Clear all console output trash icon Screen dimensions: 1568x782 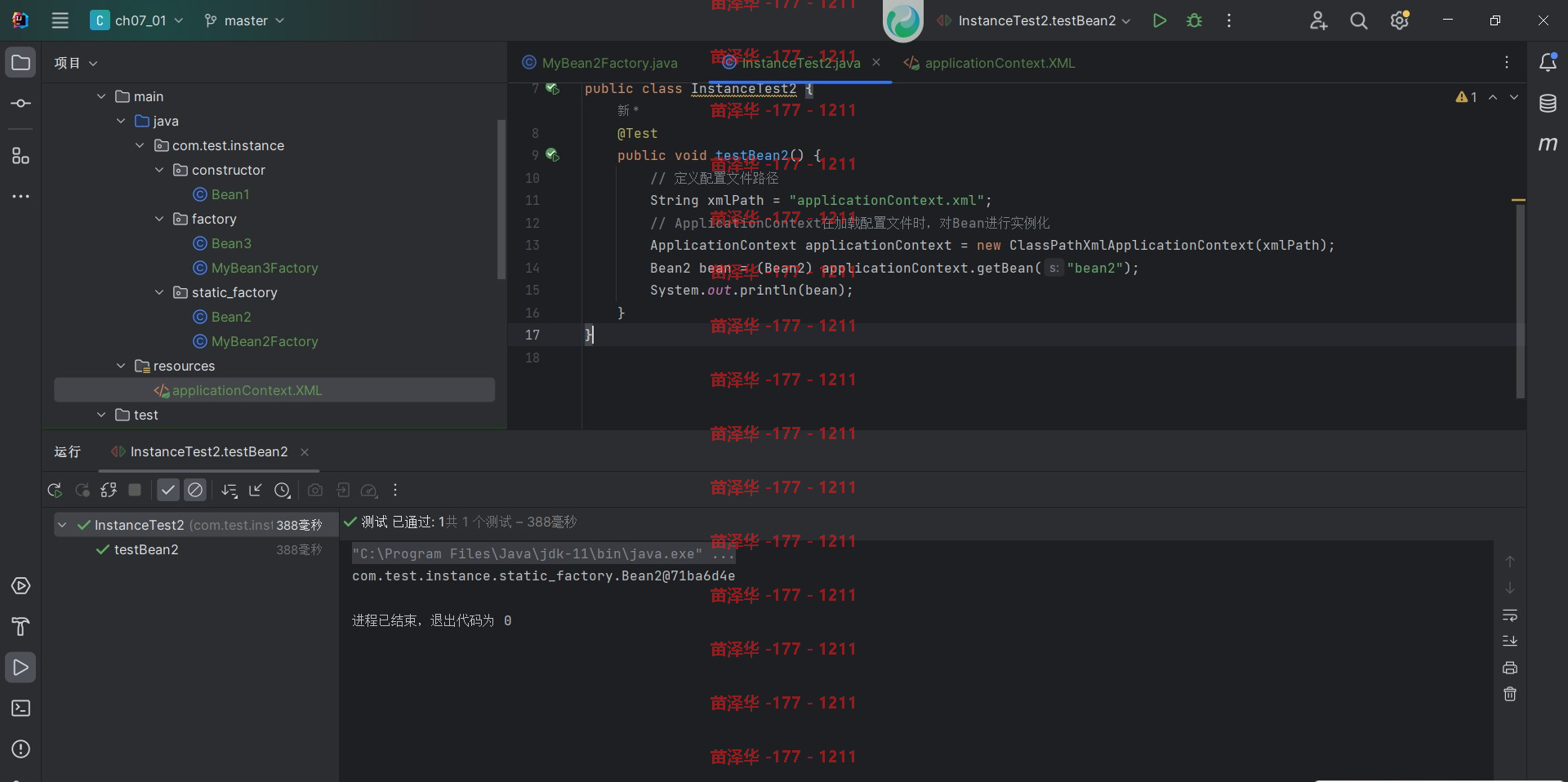(1510, 694)
